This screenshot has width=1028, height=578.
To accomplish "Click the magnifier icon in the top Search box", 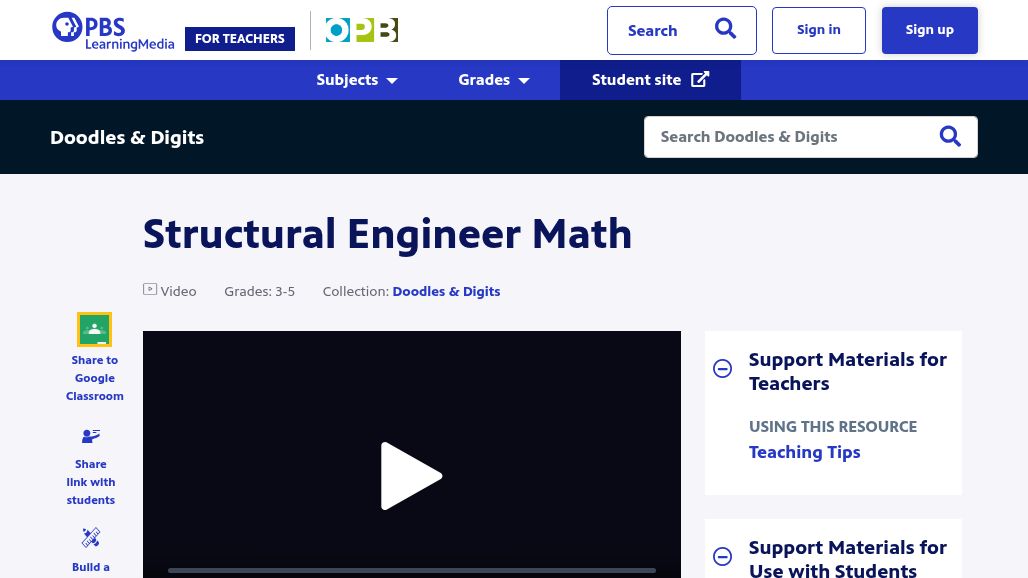I will [x=725, y=29].
